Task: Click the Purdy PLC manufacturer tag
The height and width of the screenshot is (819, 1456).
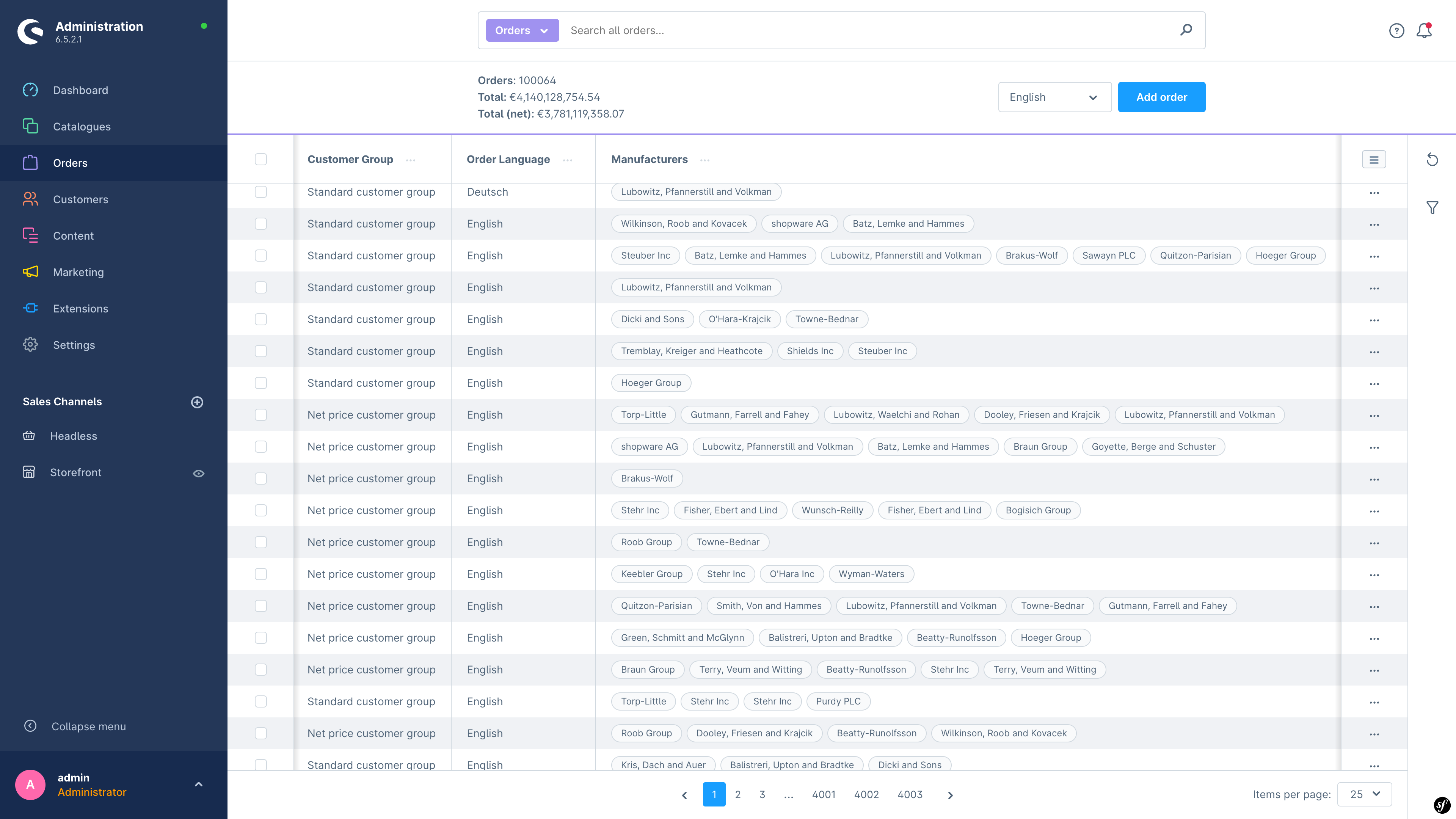Action: (x=838, y=701)
